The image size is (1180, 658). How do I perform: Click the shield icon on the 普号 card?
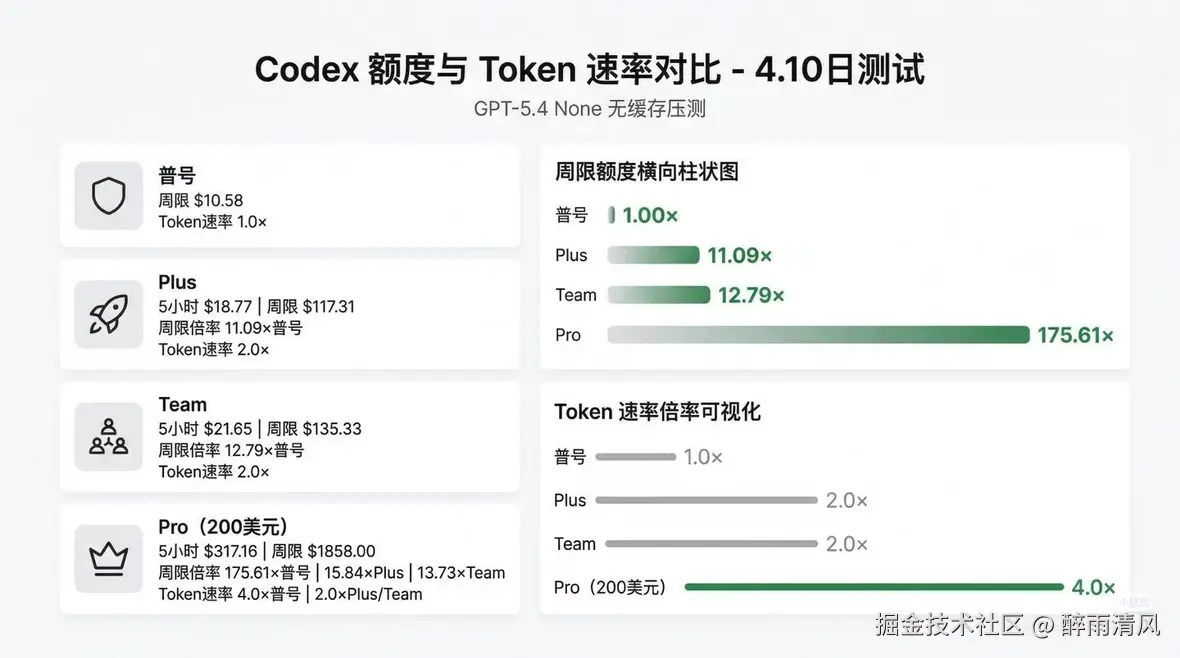pyautogui.click(x=108, y=197)
